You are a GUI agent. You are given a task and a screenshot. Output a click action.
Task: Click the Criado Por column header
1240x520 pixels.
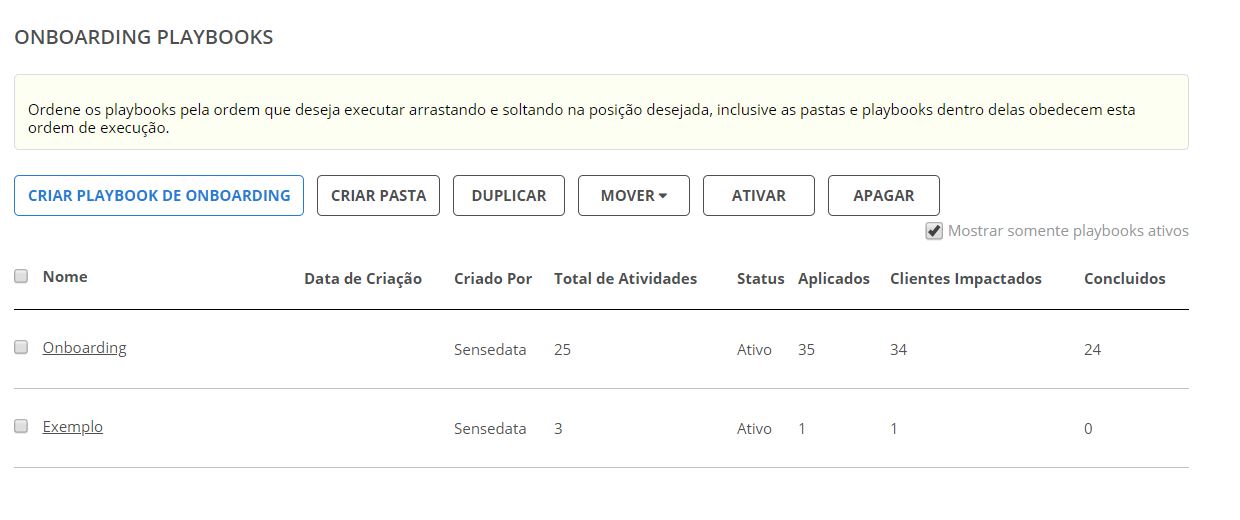pos(493,279)
